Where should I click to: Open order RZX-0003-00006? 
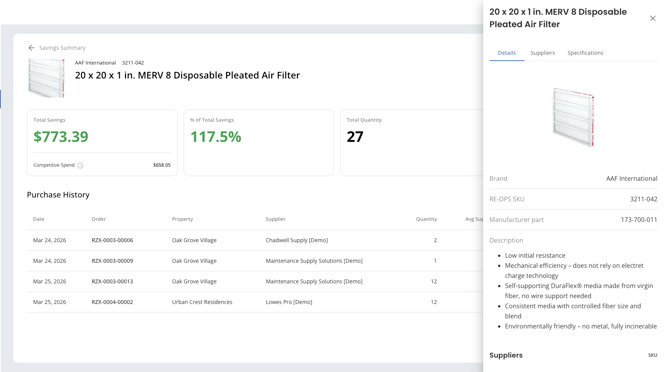pyautogui.click(x=112, y=240)
